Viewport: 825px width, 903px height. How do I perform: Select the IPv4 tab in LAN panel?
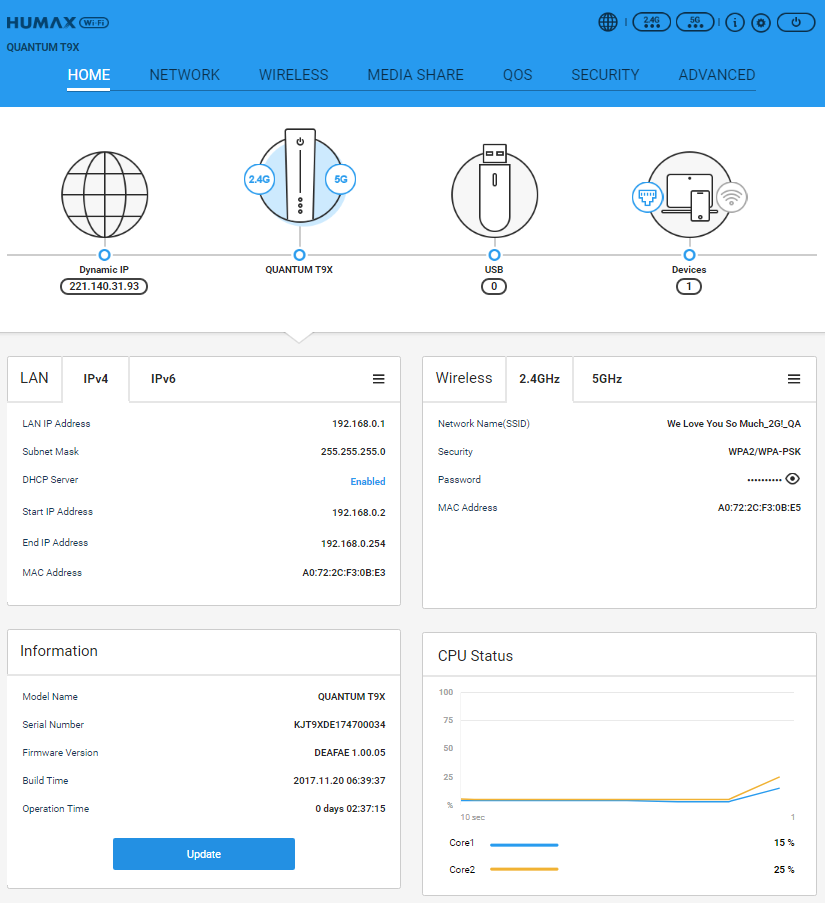coord(96,379)
